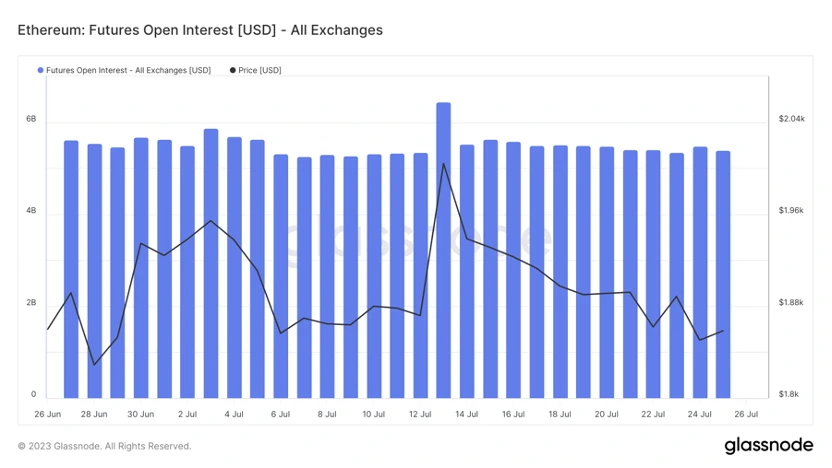Click the 2B left axis label
Image resolution: width=832 pixels, height=468 pixels.
pyautogui.click(x=31, y=303)
